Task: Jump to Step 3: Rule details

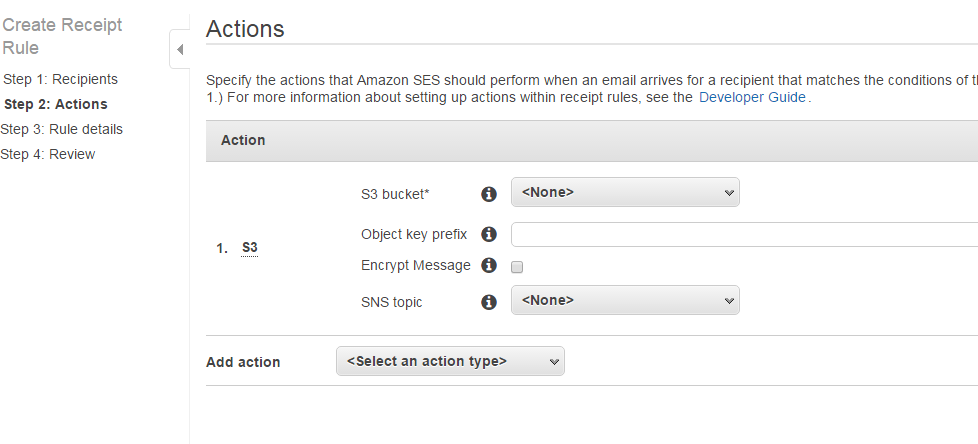Action: 62,129
